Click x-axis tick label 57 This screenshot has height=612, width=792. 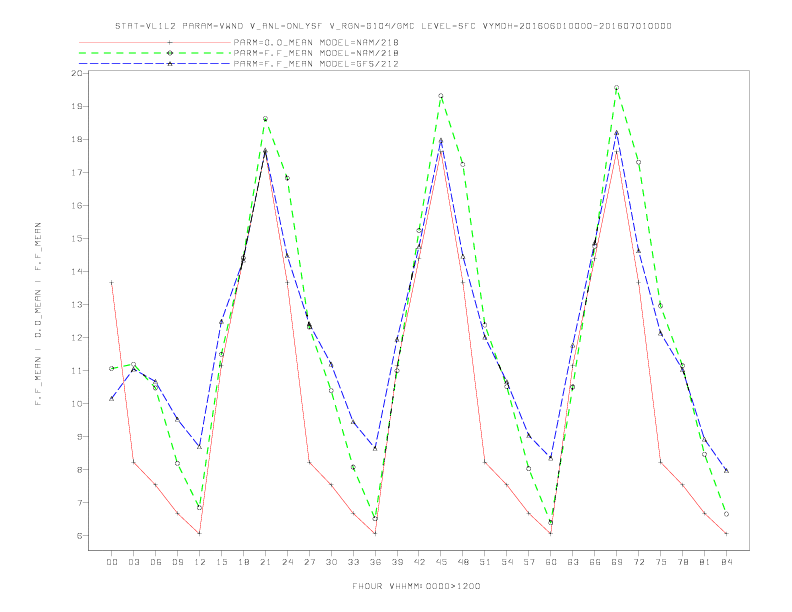(529, 562)
